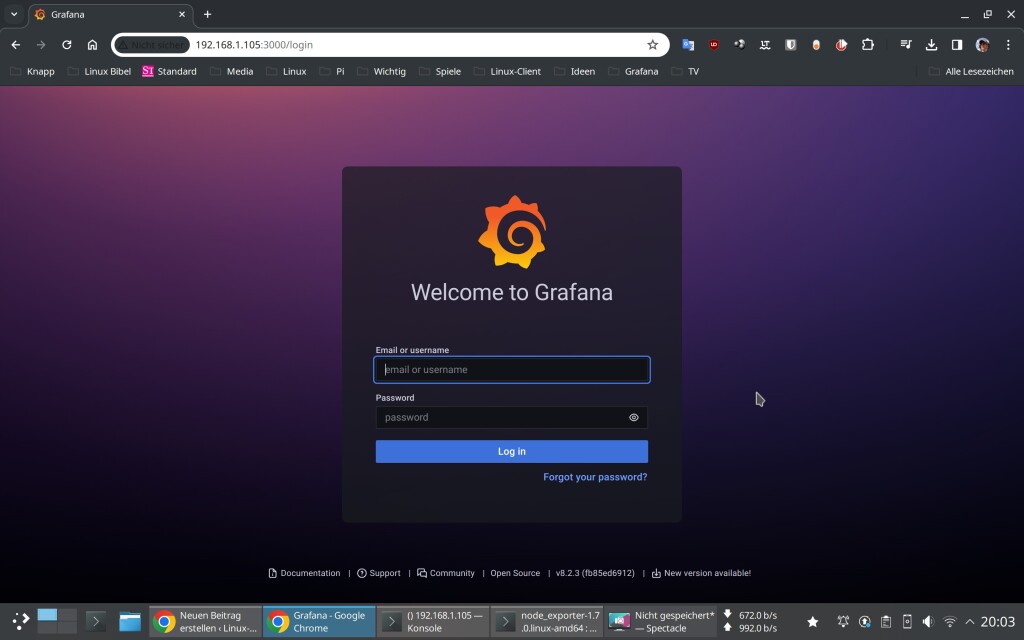
Task: Click the v8.2.3 (fb85ed6912) version link
Action: [x=595, y=573]
